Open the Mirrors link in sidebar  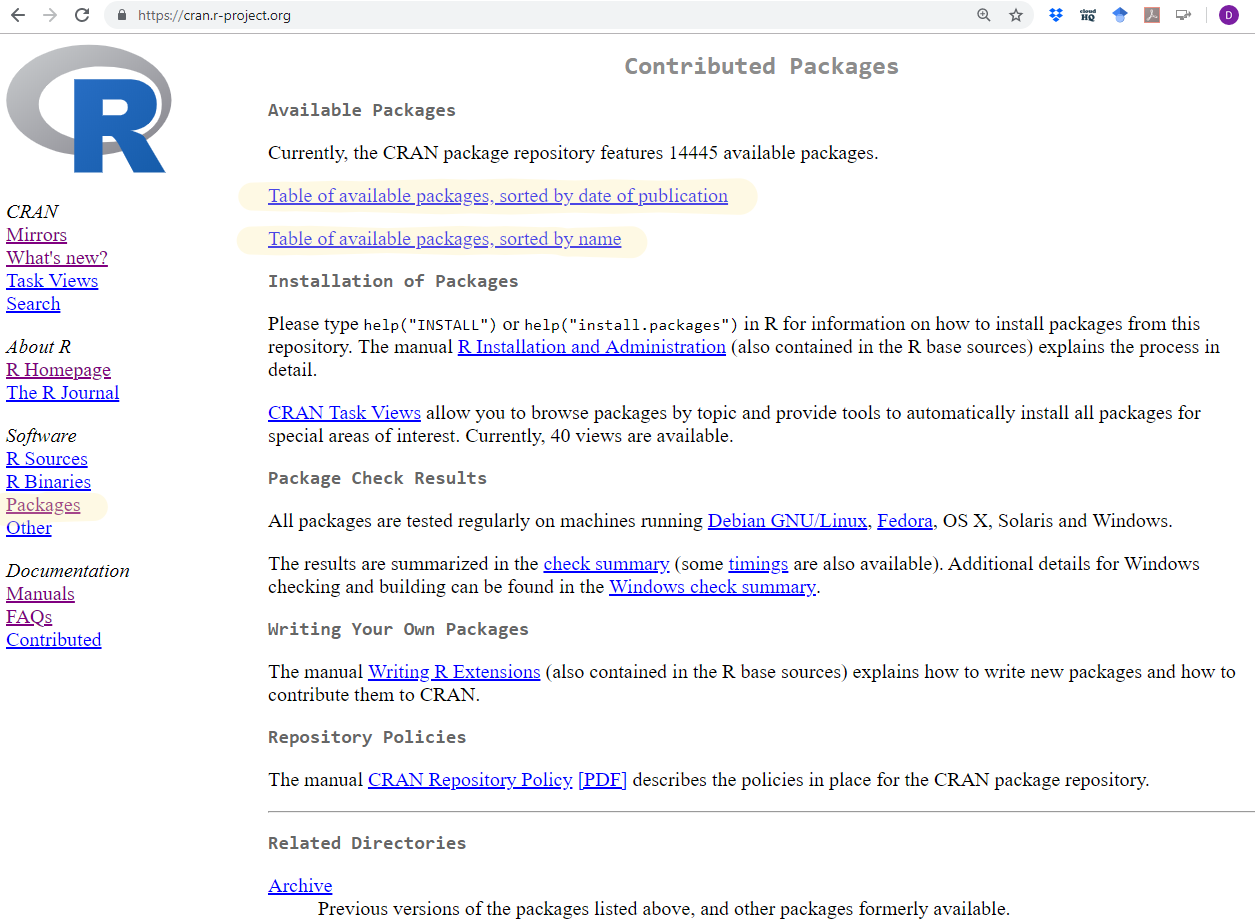tap(36, 235)
